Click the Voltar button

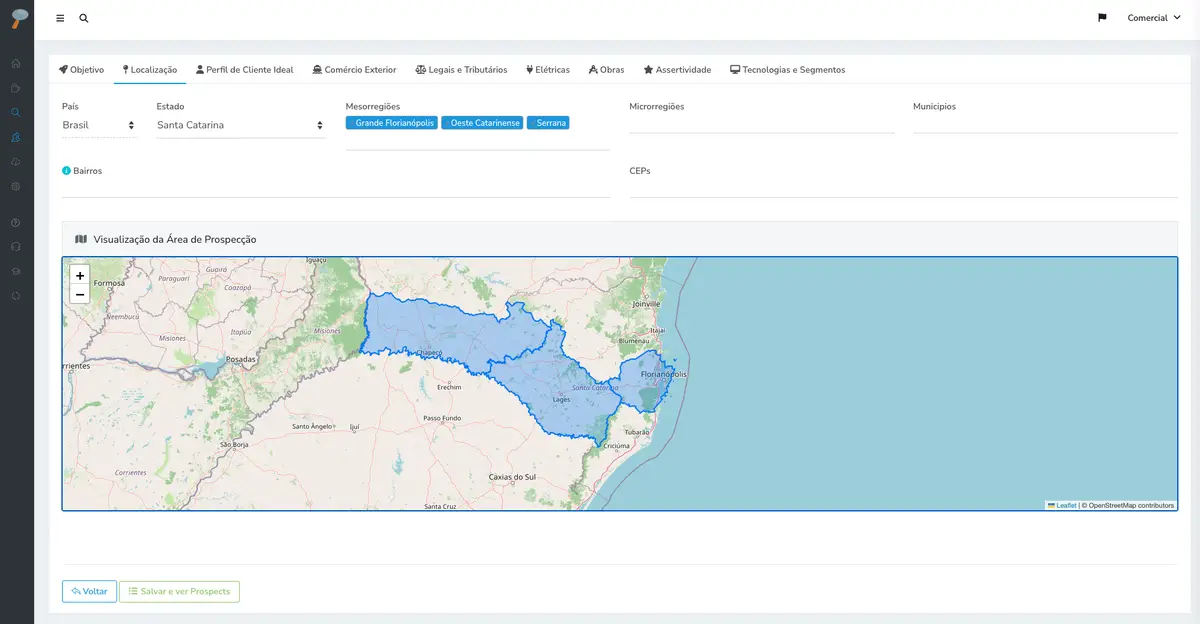pyautogui.click(x=89, y=591)
